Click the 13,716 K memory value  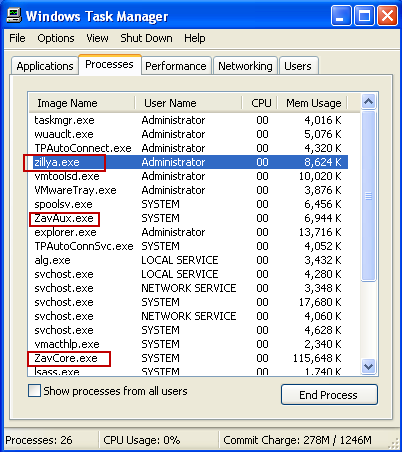[320, 232]
